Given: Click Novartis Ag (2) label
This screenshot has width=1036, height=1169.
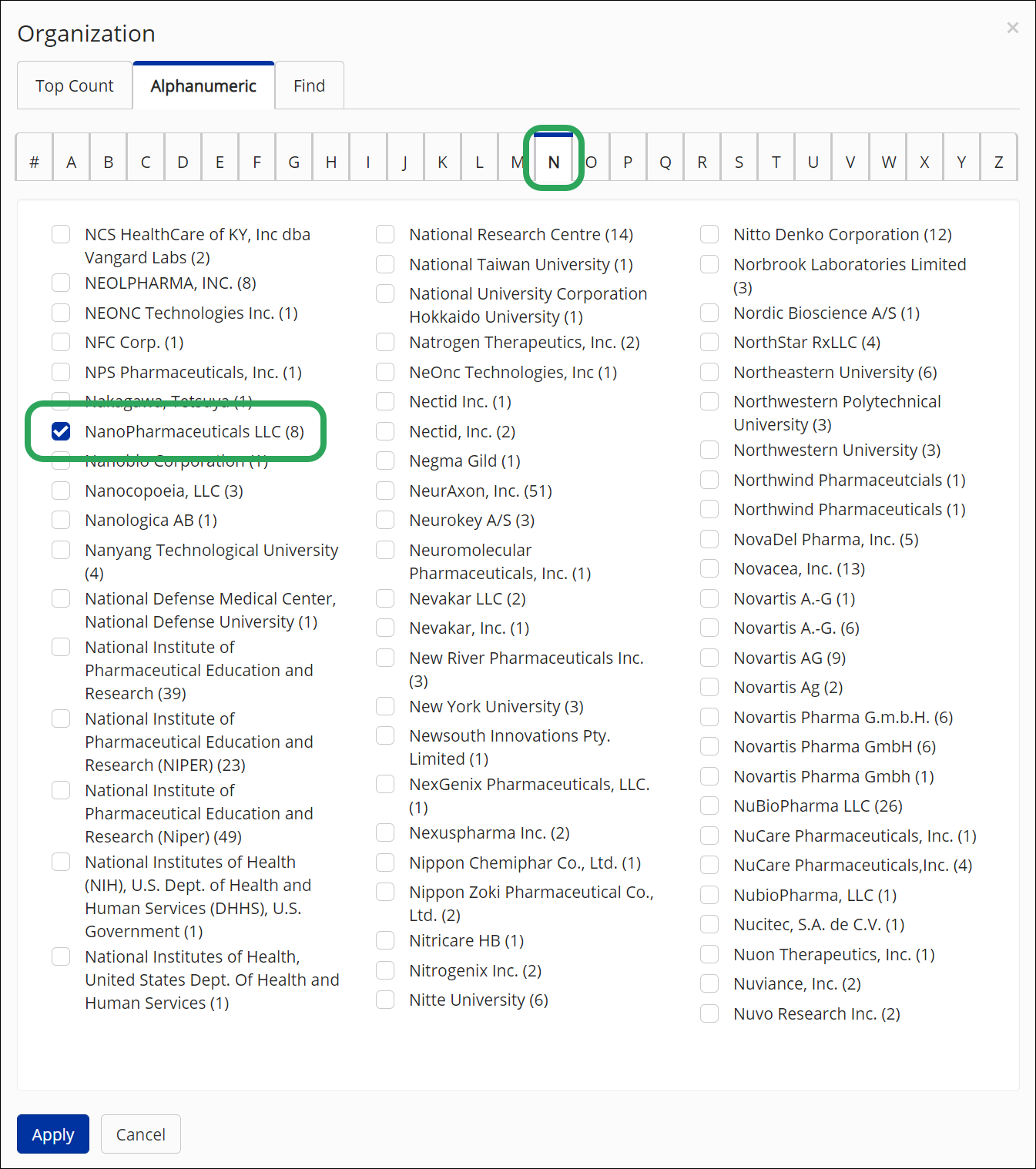Looking at the screenshot, I should click(788, 687).
